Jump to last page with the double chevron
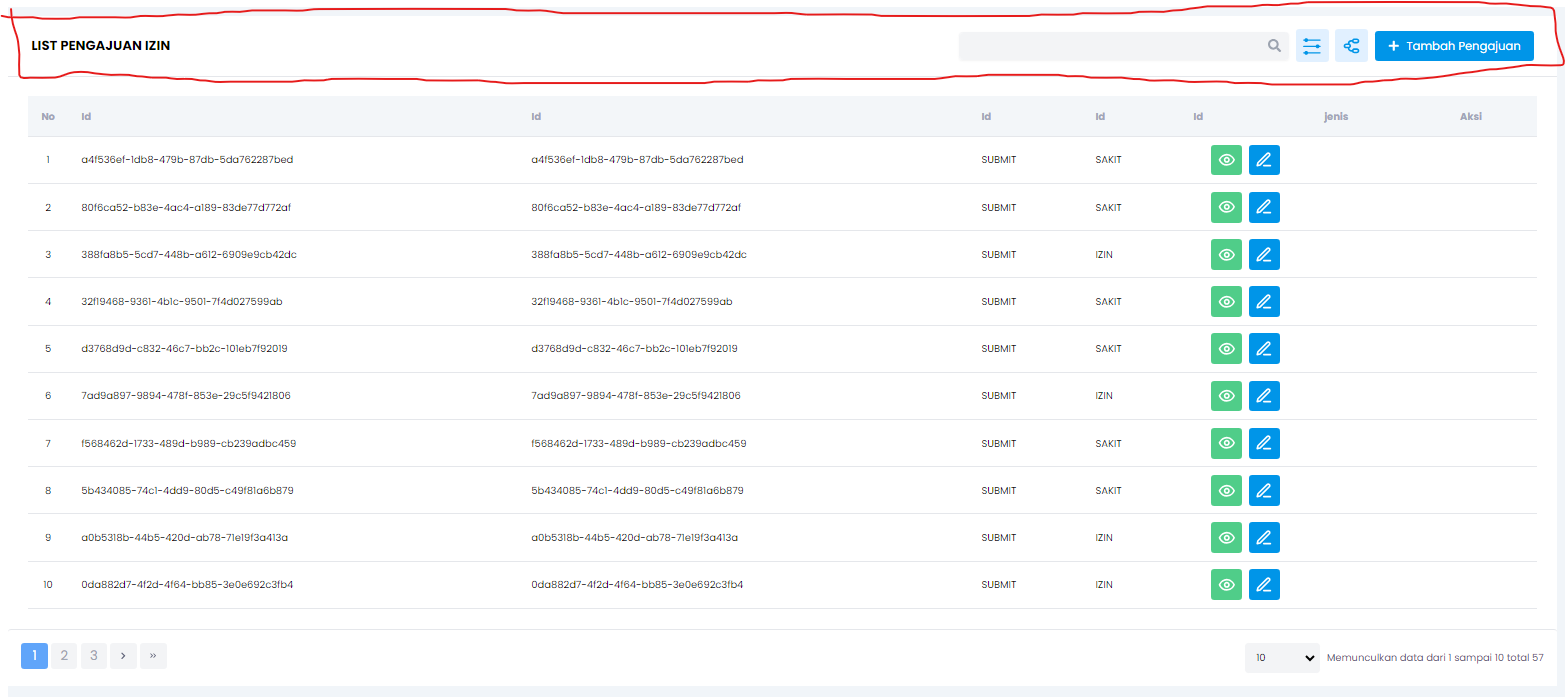The height and width of the screenshot is (697, 1568). coord(153,656)
